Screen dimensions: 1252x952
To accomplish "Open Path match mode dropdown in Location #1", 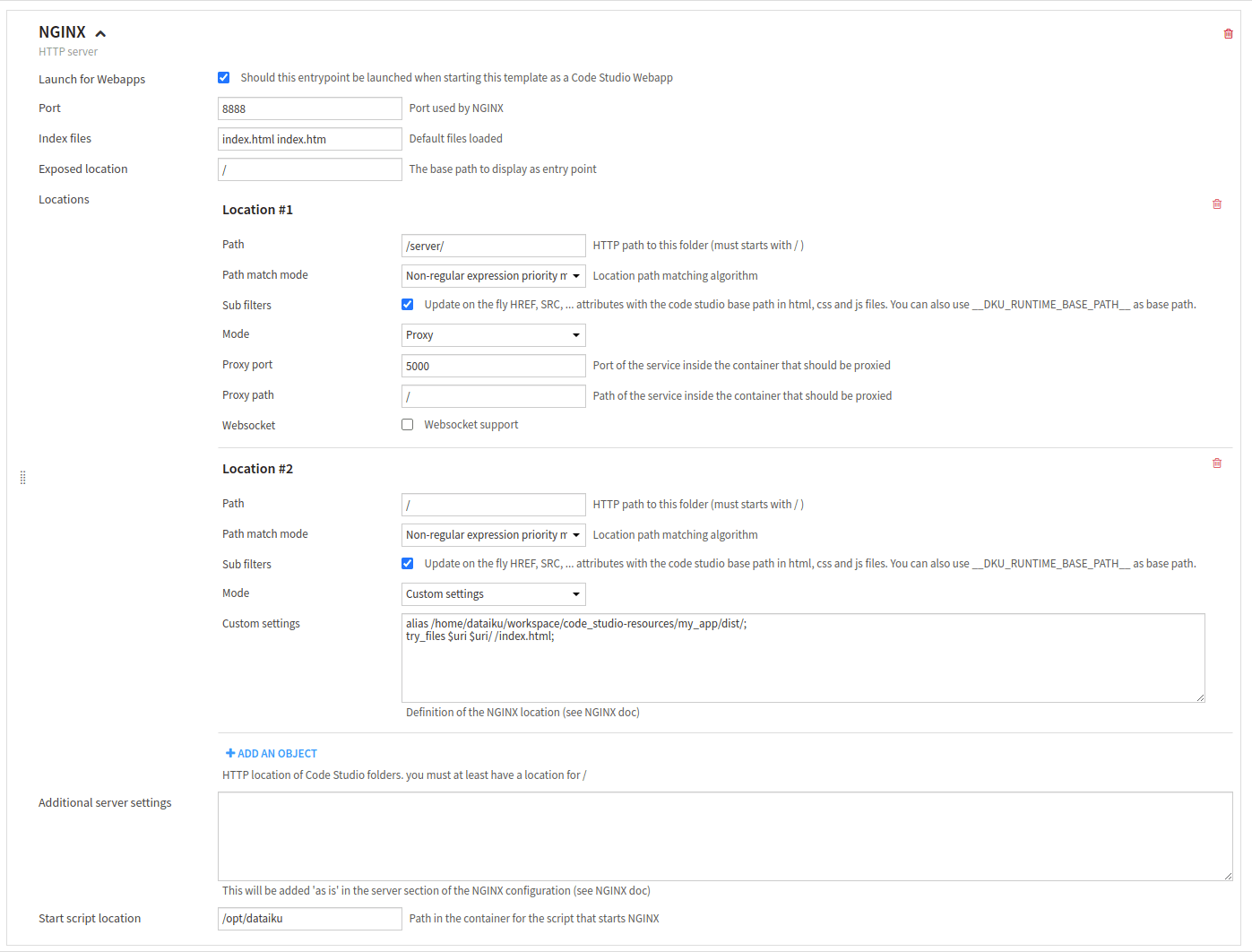I will click(x=493, y=276).
